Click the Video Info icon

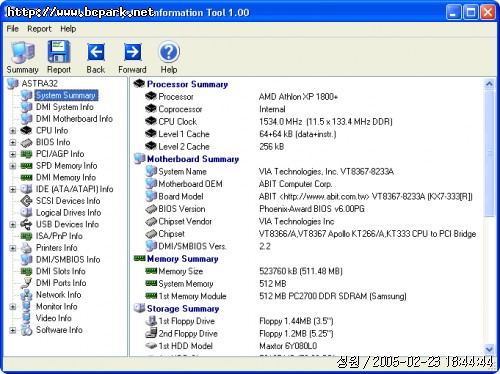click(x=26, y=318)
